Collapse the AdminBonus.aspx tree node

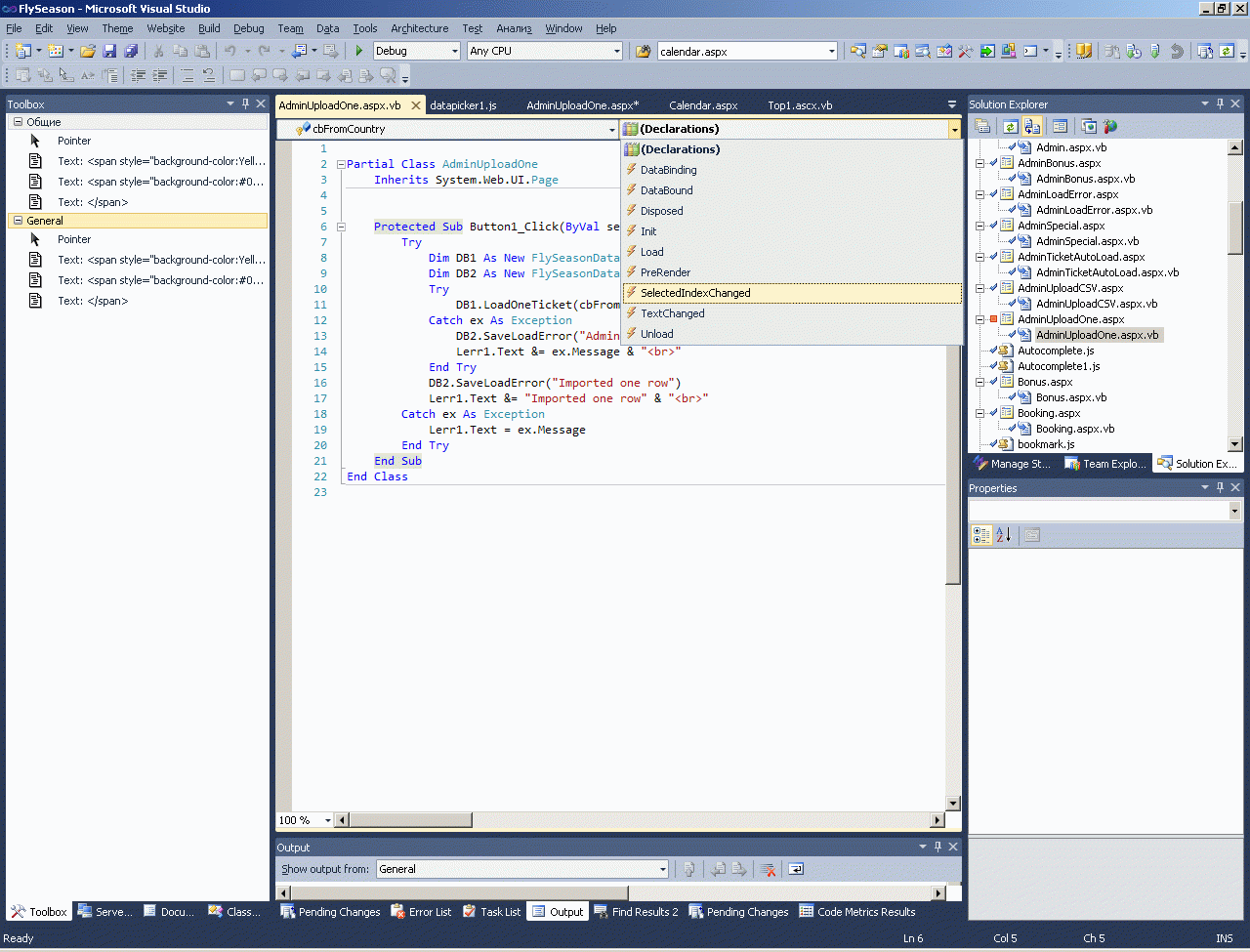[979, 164]
